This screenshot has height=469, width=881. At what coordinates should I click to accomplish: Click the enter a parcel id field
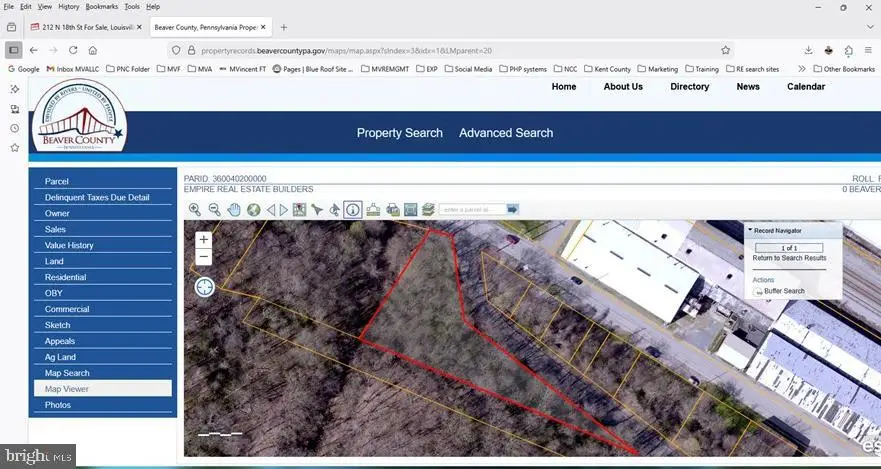(472, 210)
